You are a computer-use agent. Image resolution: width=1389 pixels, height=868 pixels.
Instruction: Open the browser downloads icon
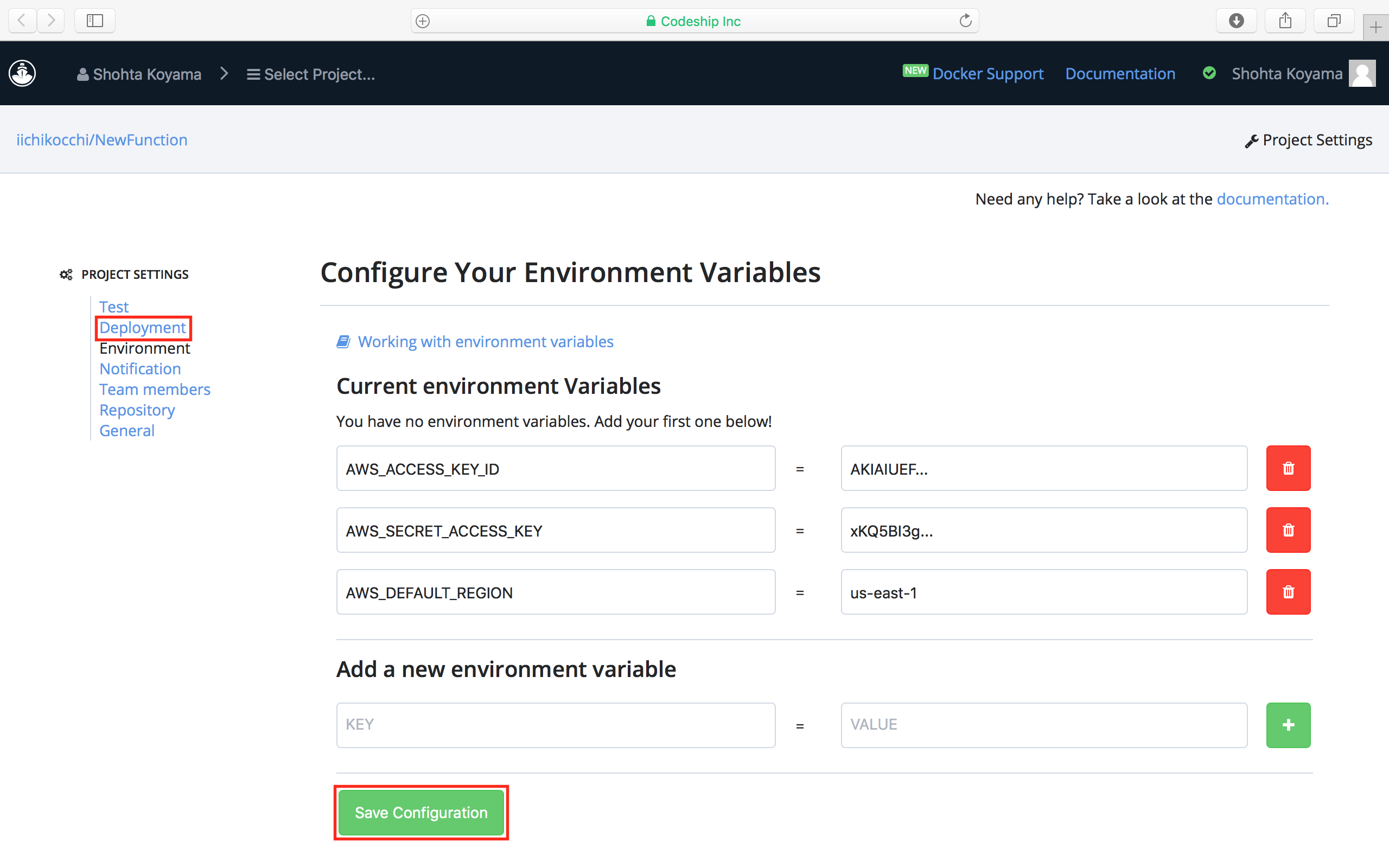1236,20
